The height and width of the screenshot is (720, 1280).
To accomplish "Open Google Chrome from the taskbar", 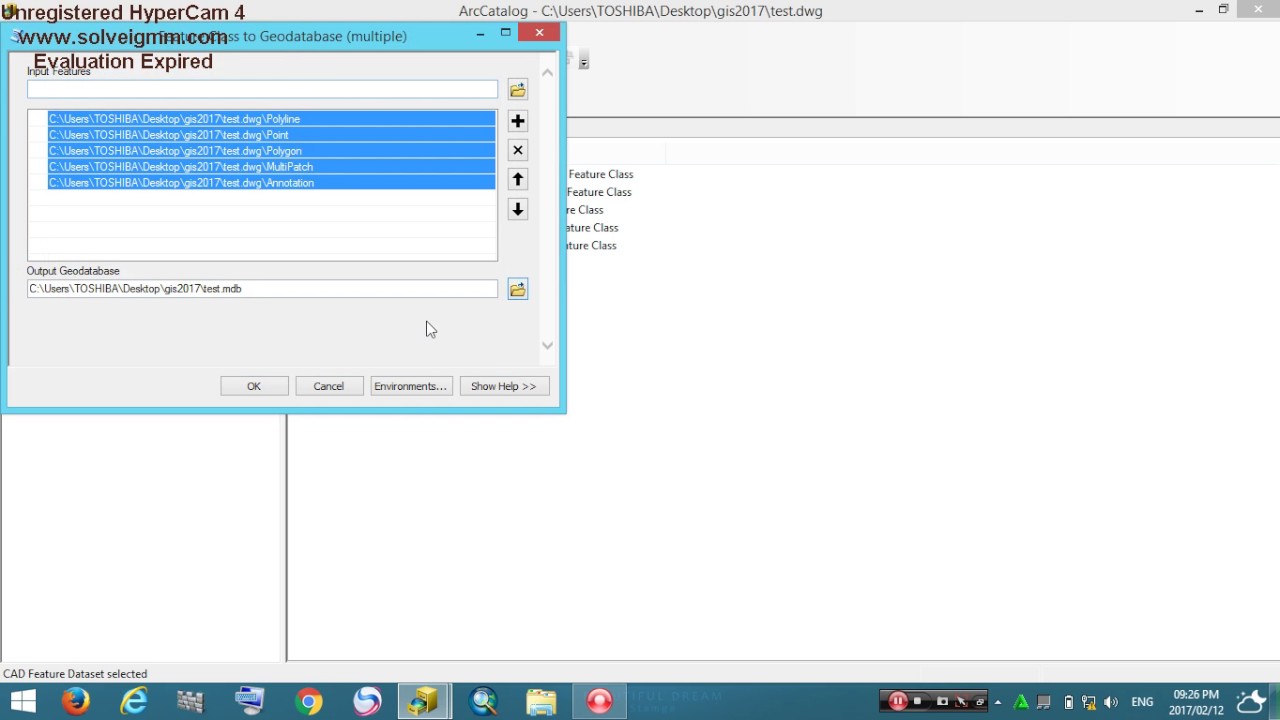I will coord(309,701).
